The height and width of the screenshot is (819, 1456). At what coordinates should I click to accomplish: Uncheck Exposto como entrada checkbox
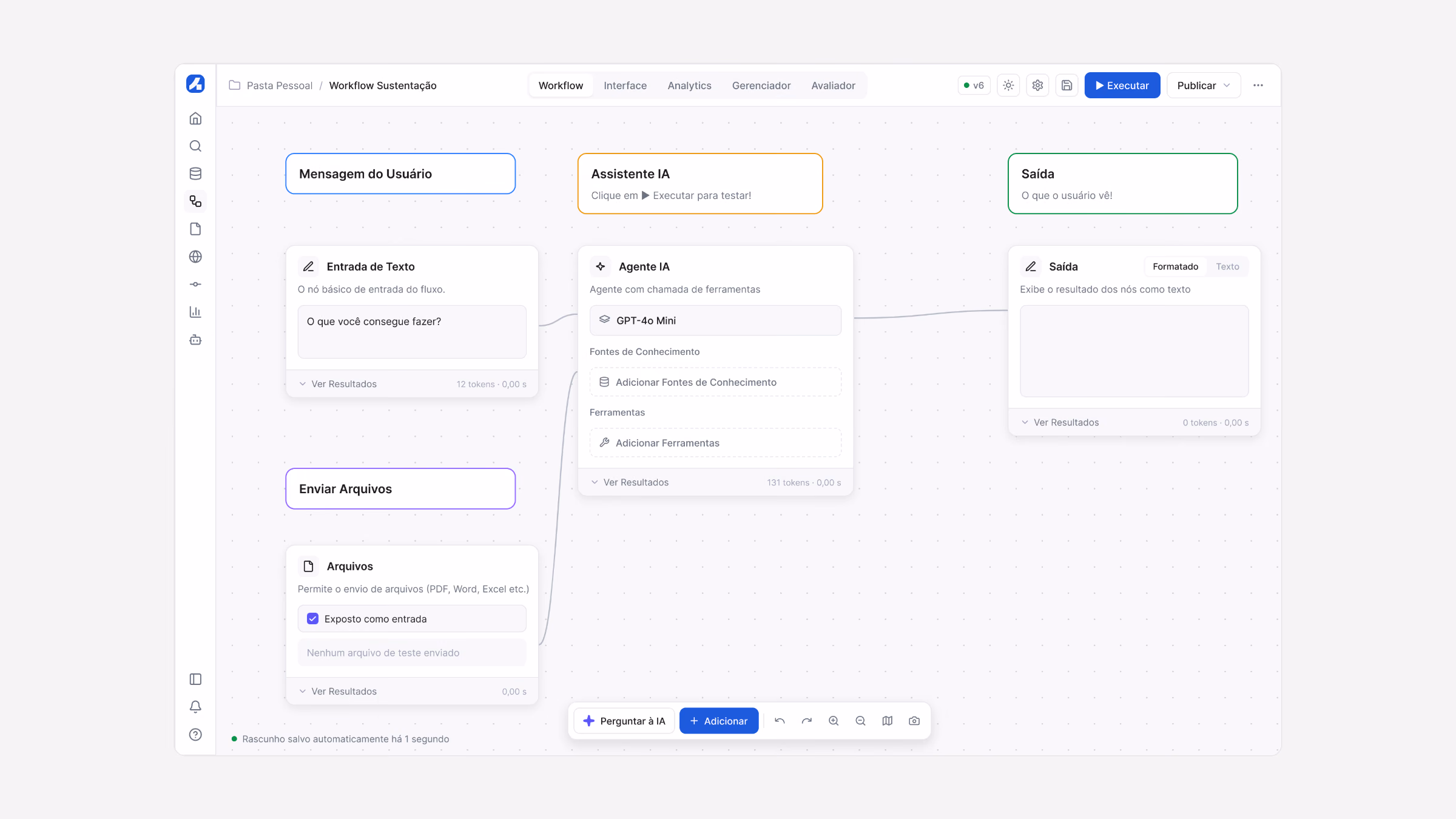312,619
